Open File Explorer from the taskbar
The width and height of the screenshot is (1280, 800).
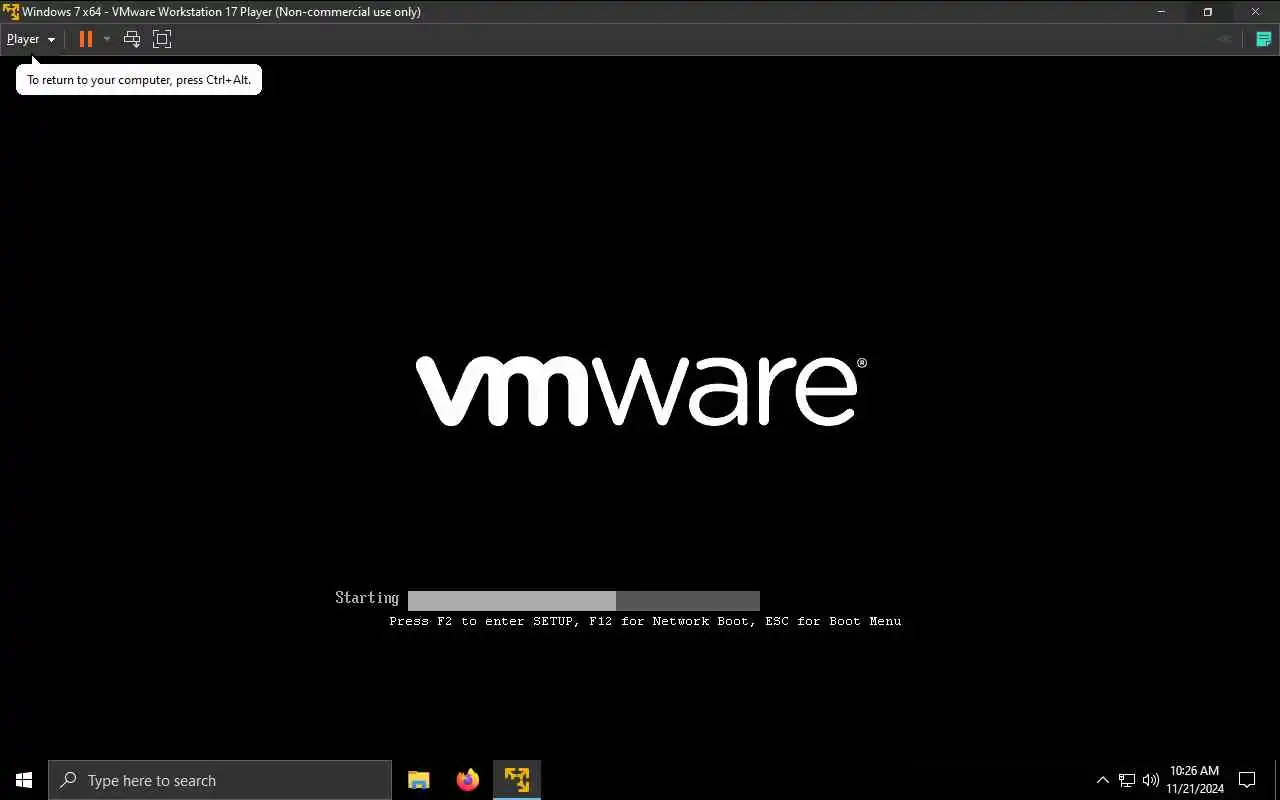click(419, 780)
